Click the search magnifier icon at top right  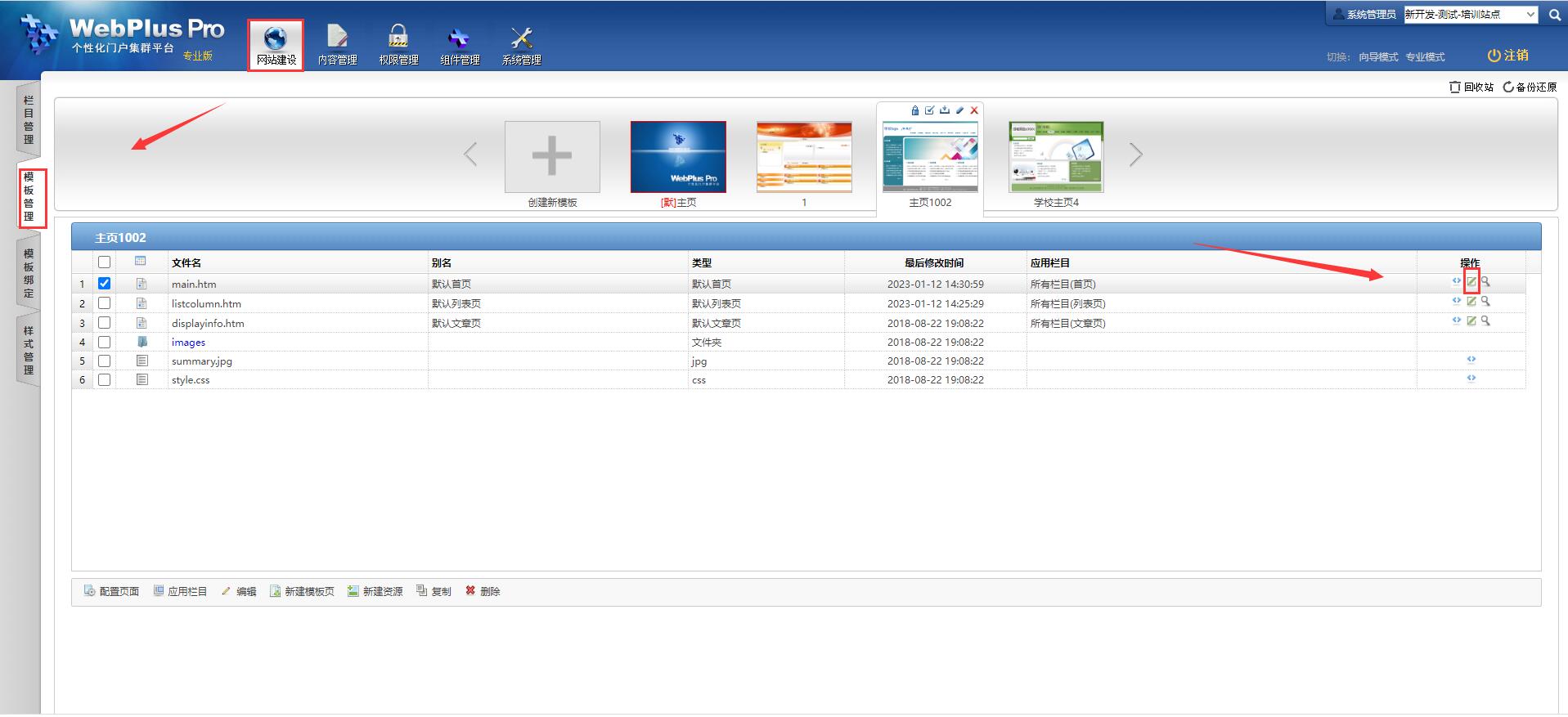pos(1554,15)
